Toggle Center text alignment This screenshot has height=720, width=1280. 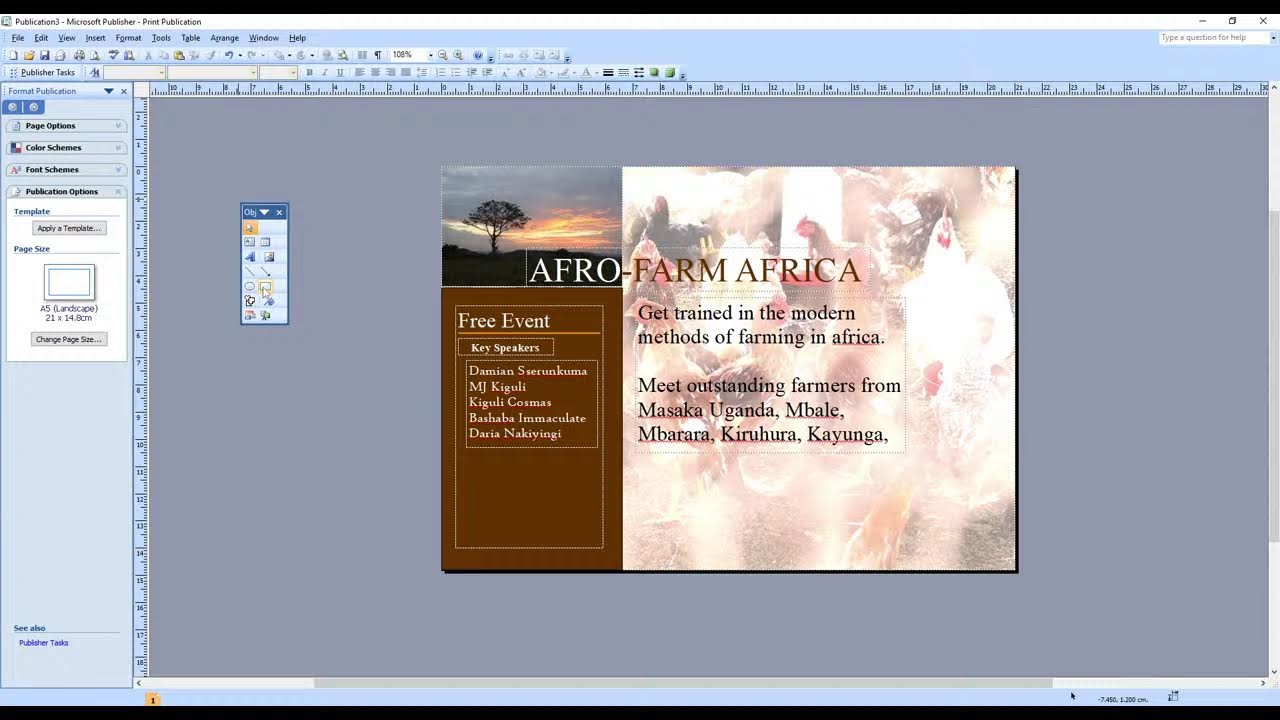click(375, 72)
